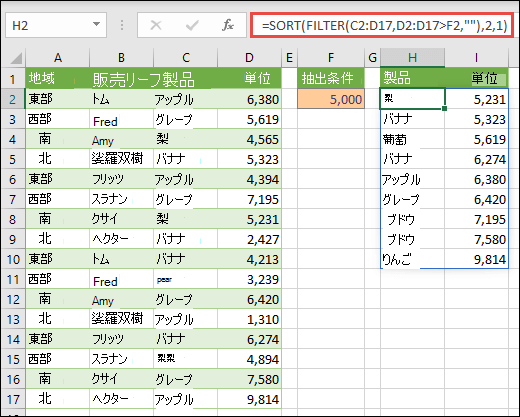Viewport: 520px width, 417px height.
Task: Click the formula bar SORT FILTER formula
Action: click(x=382, y=25)
